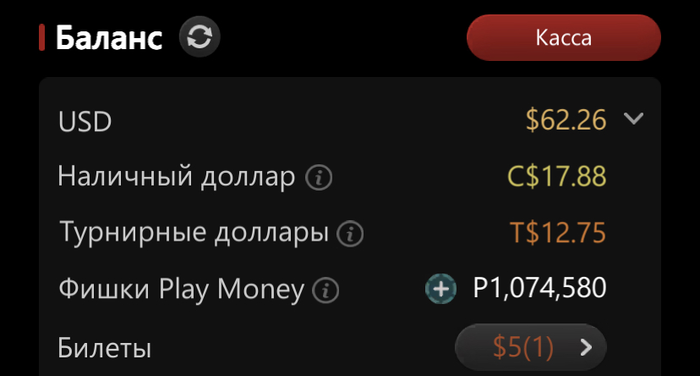
Task: Click the USD row label
Action: point(85,121)
